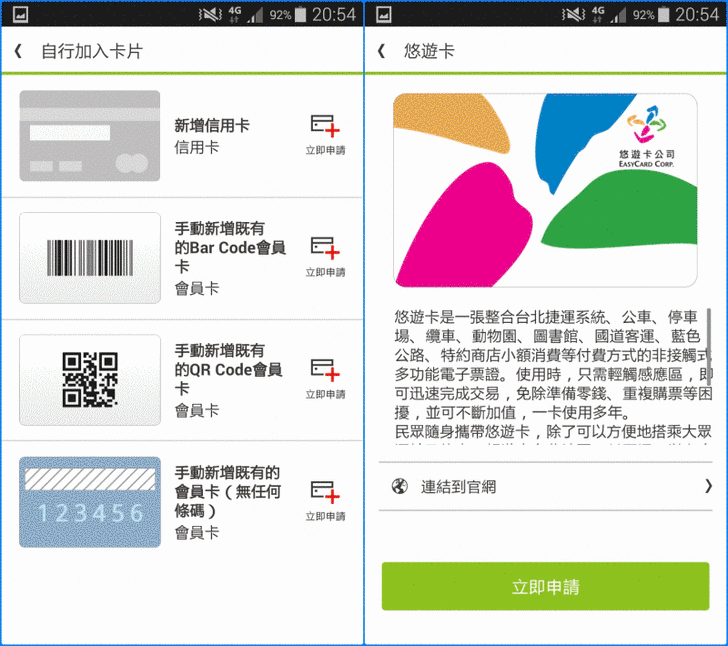Screen dimensions: 728x646
Task: Tap the 悠遊卡 description paragraph
Action: pyautogui.click(x=552, y=375)
